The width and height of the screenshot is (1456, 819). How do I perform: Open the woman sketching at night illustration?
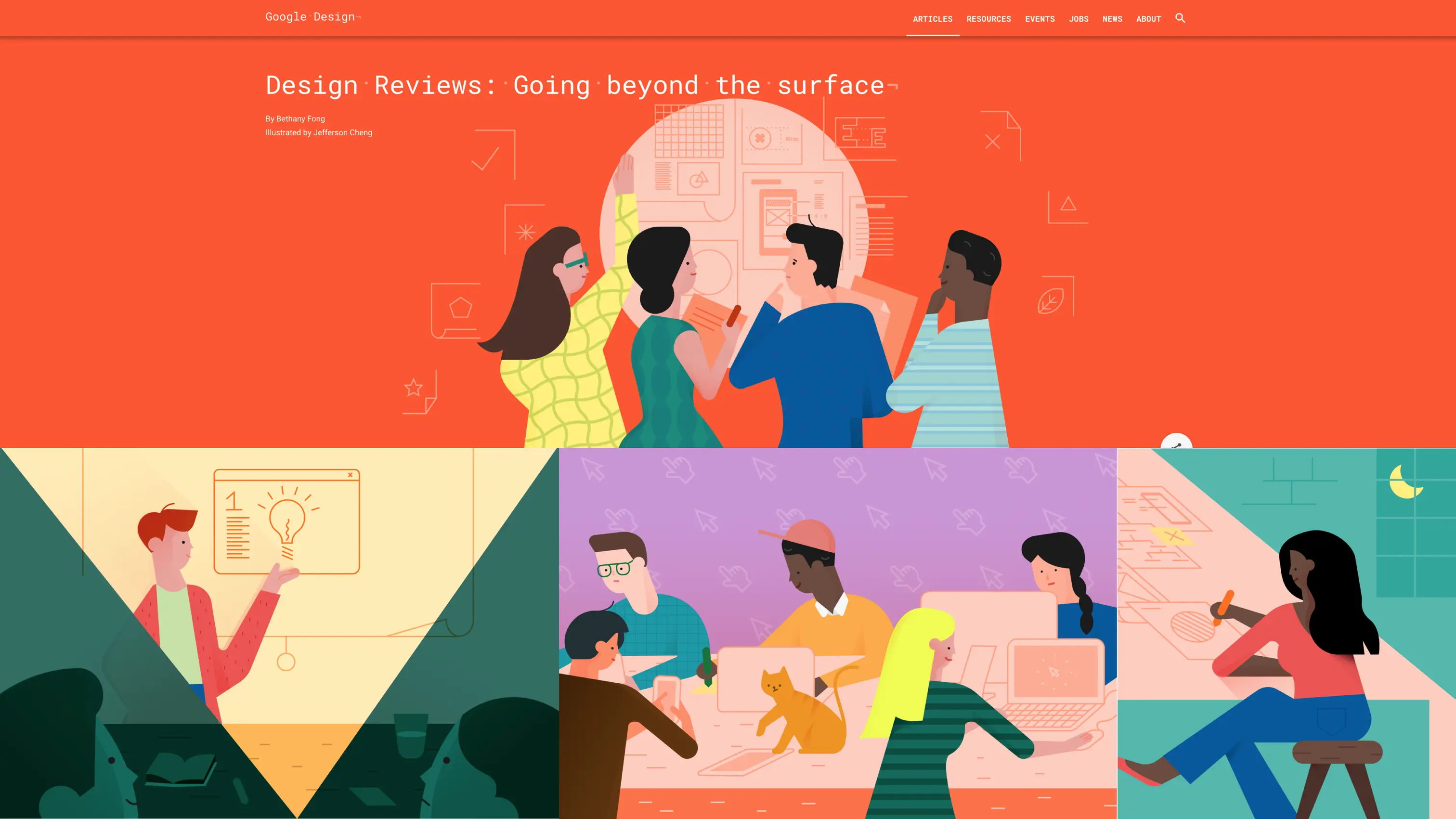point(1286,633)
